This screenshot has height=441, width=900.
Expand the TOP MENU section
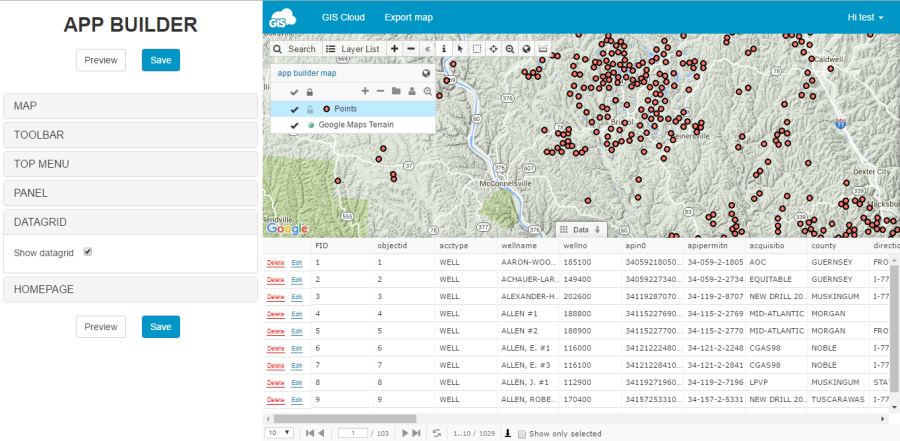coord(130,164)
